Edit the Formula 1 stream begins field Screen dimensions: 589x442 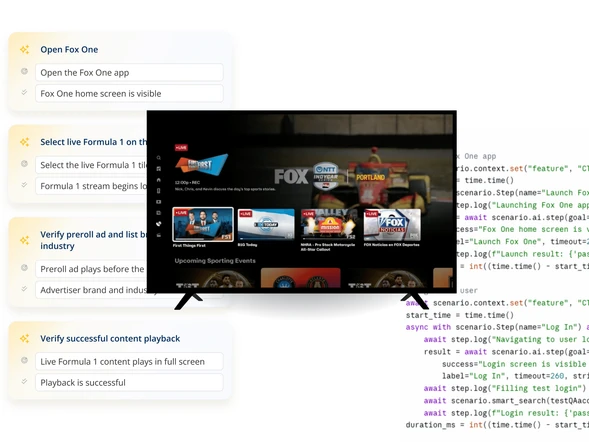91,186
